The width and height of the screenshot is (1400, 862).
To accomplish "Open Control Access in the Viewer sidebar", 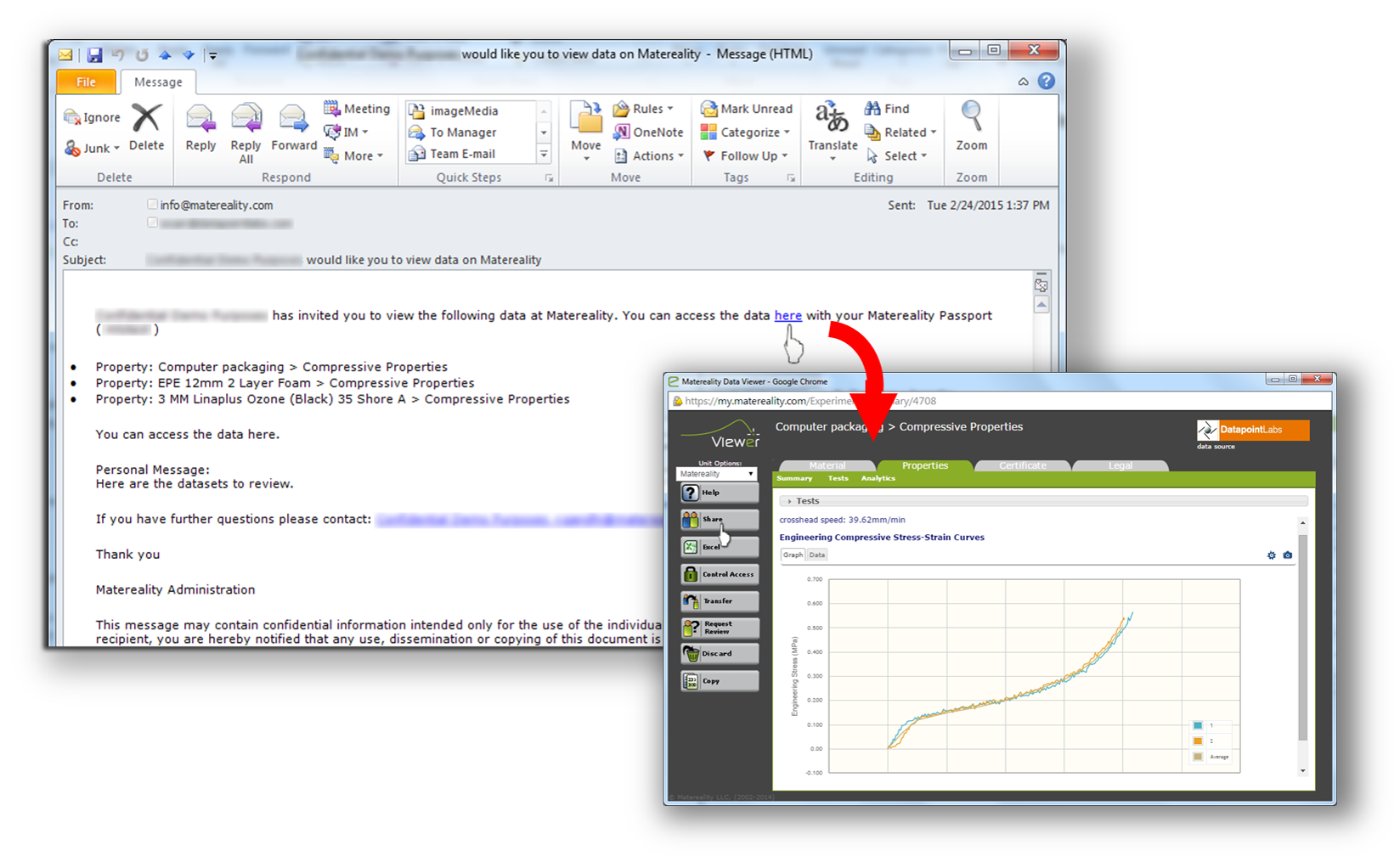I will [720, 574].
